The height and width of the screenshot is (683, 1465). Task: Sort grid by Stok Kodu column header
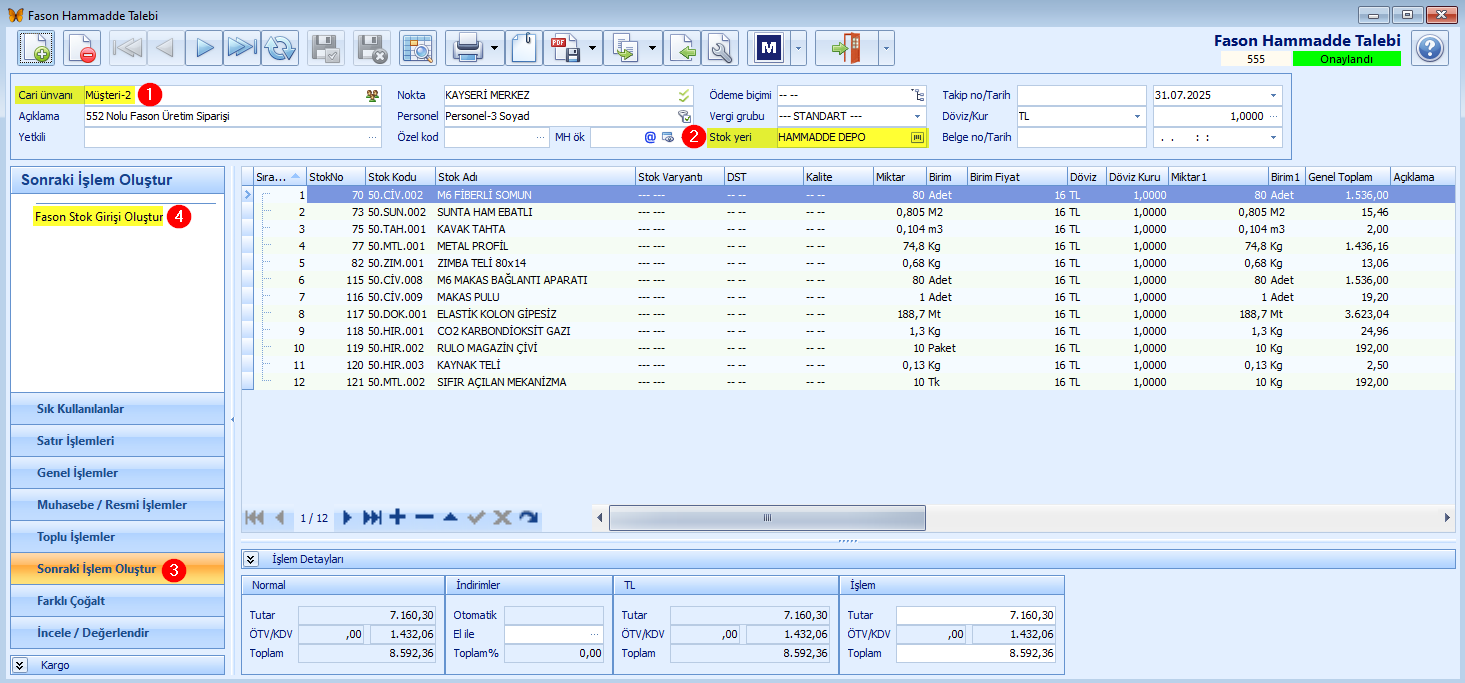point(400,177)
